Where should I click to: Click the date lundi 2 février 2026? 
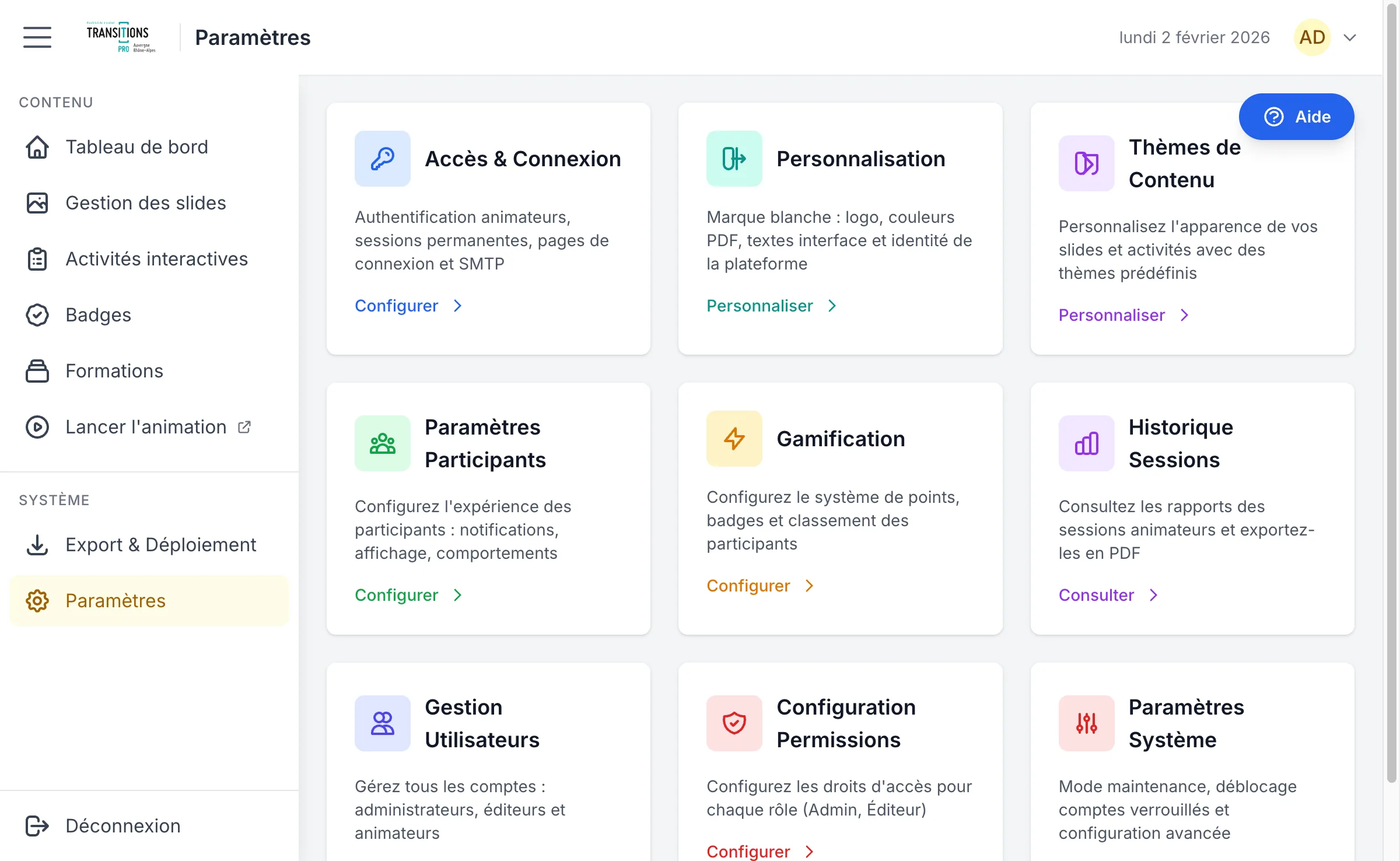coord(1194,37)
